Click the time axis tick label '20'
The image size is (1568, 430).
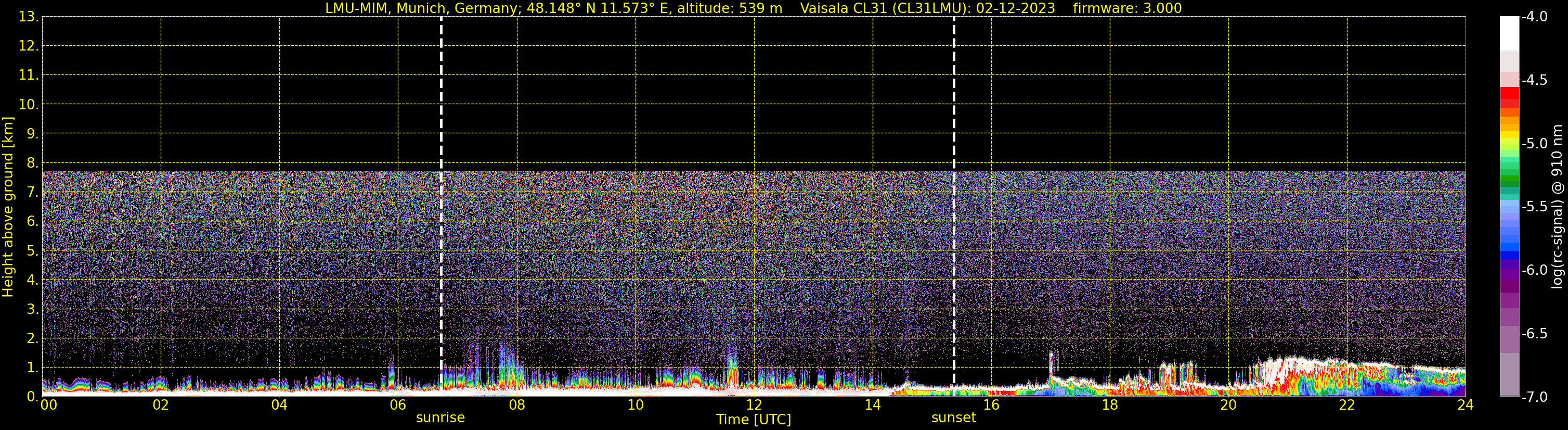pos(1228,405)
